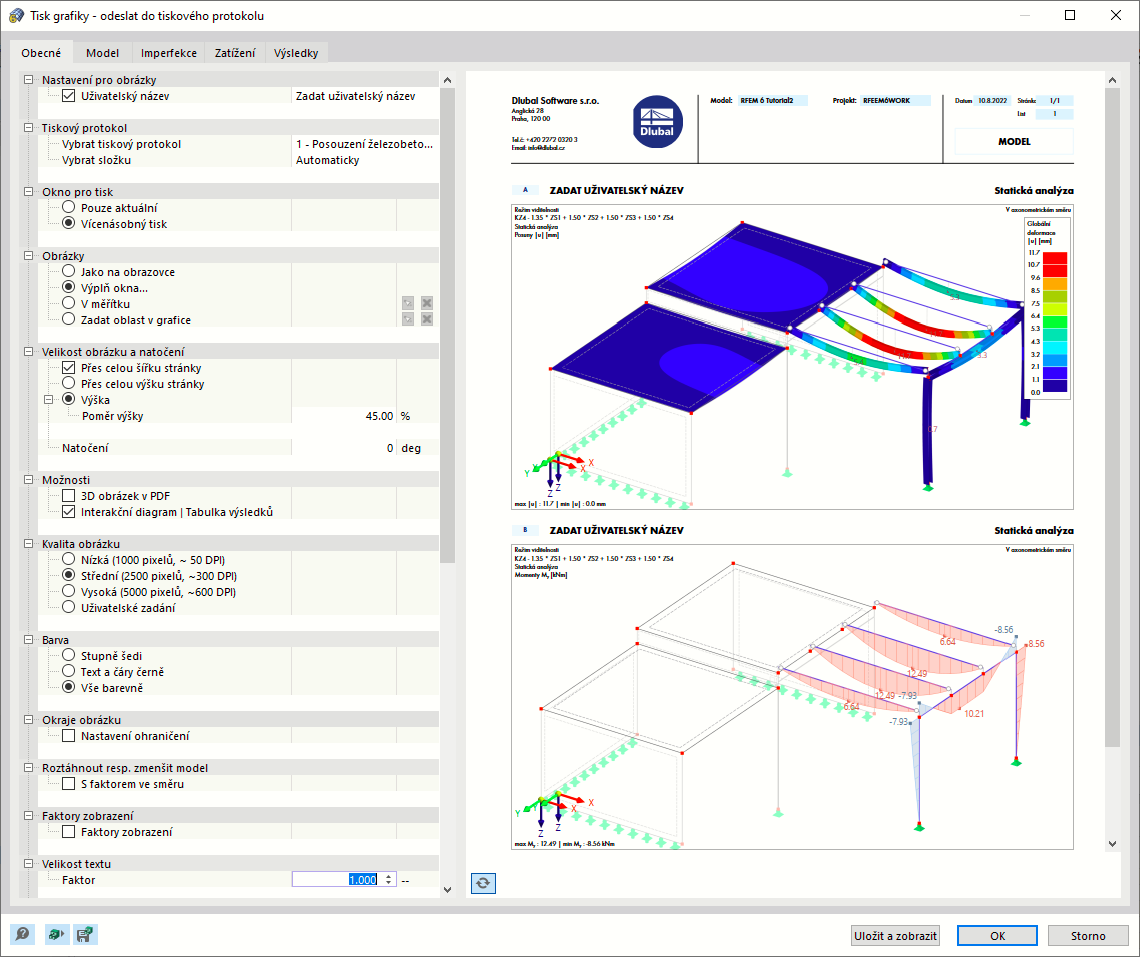Select Nízká (1000 pixelů) quality
The height and width of the screenshot is (957, 1140).
tap(68, 559)
